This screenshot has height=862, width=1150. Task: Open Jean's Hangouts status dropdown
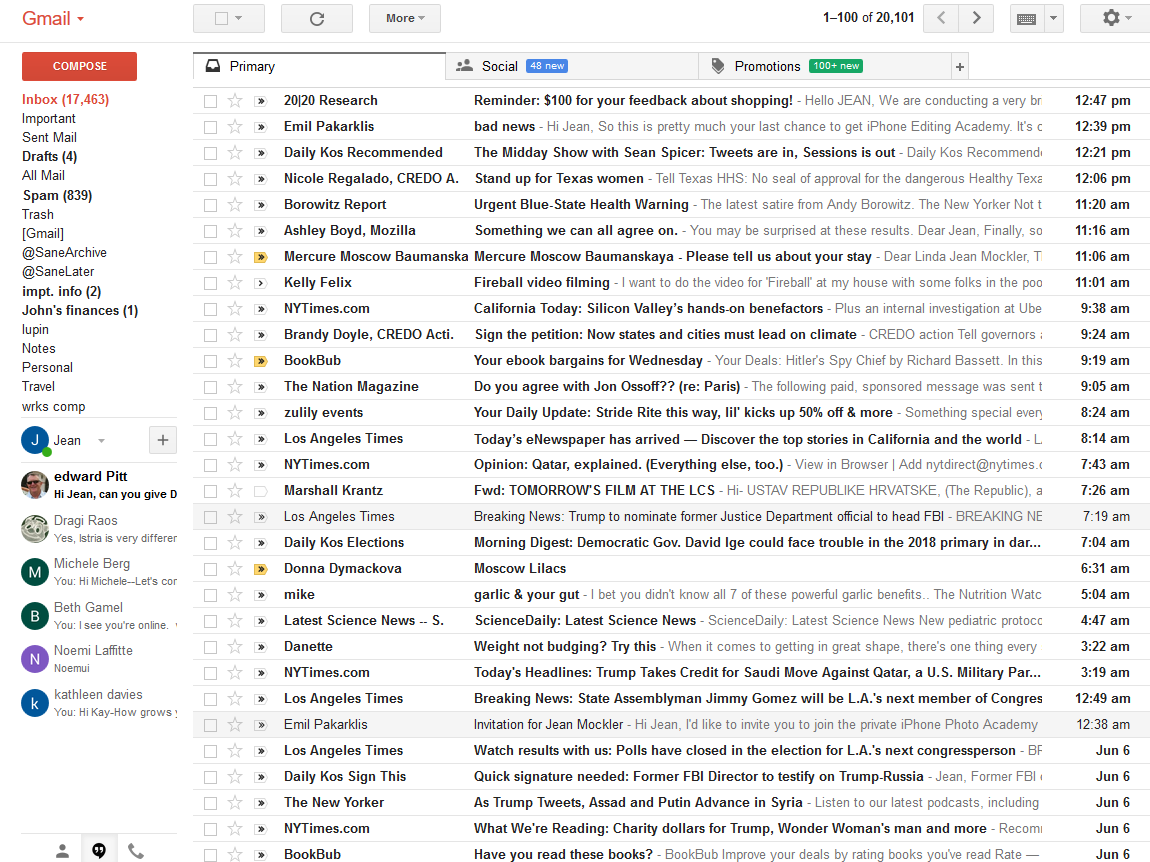pyautogui.click(x=101, y=441)
